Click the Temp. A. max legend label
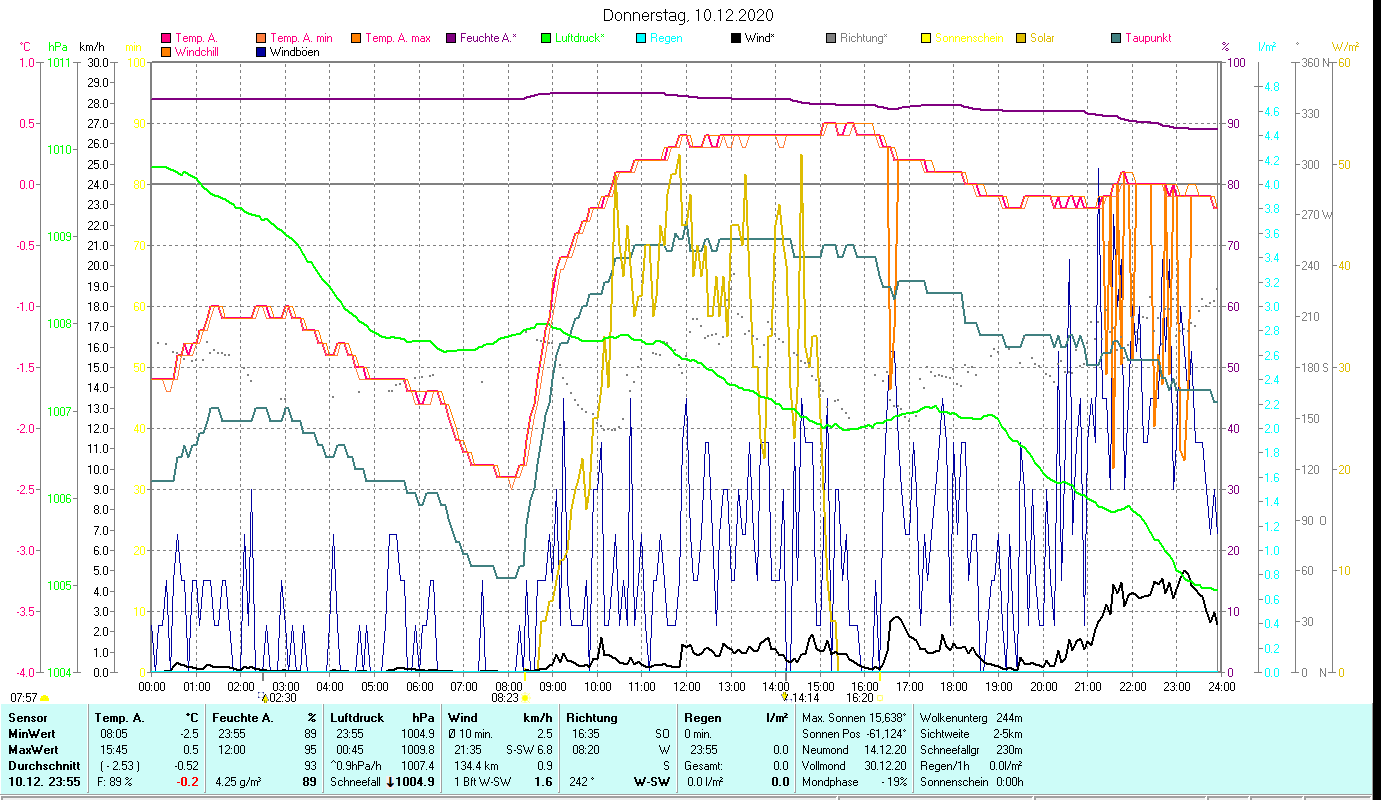1381x800 pixels. tap(398, 38)
